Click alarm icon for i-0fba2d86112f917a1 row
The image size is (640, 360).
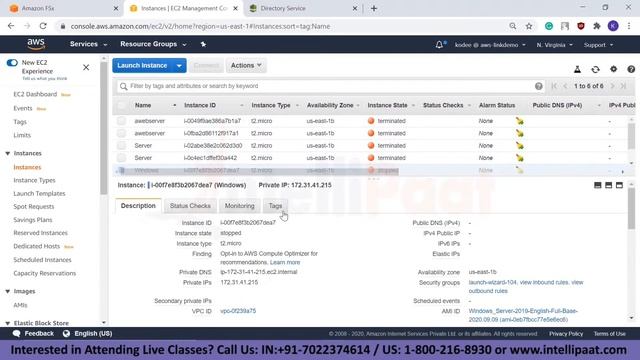(x=519, y=133)
